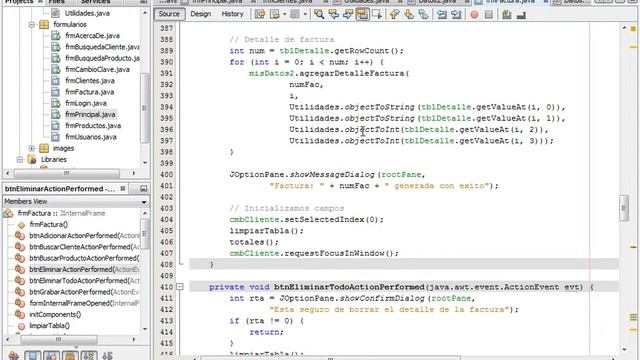Close the Navigator panel tab

point(123,189)
